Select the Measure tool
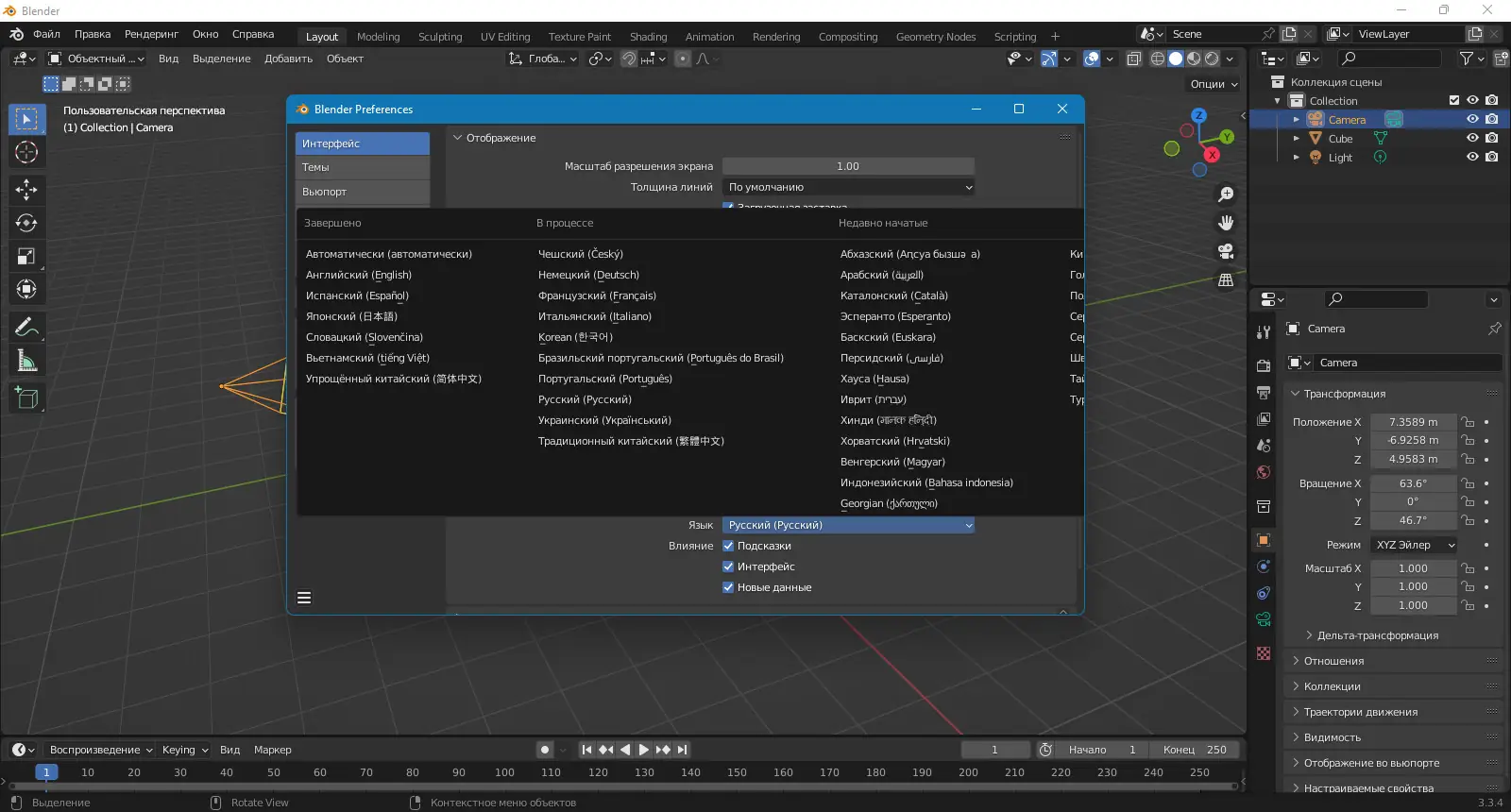This screenshot has height=812, width=1511. click(x=26, y=361)
